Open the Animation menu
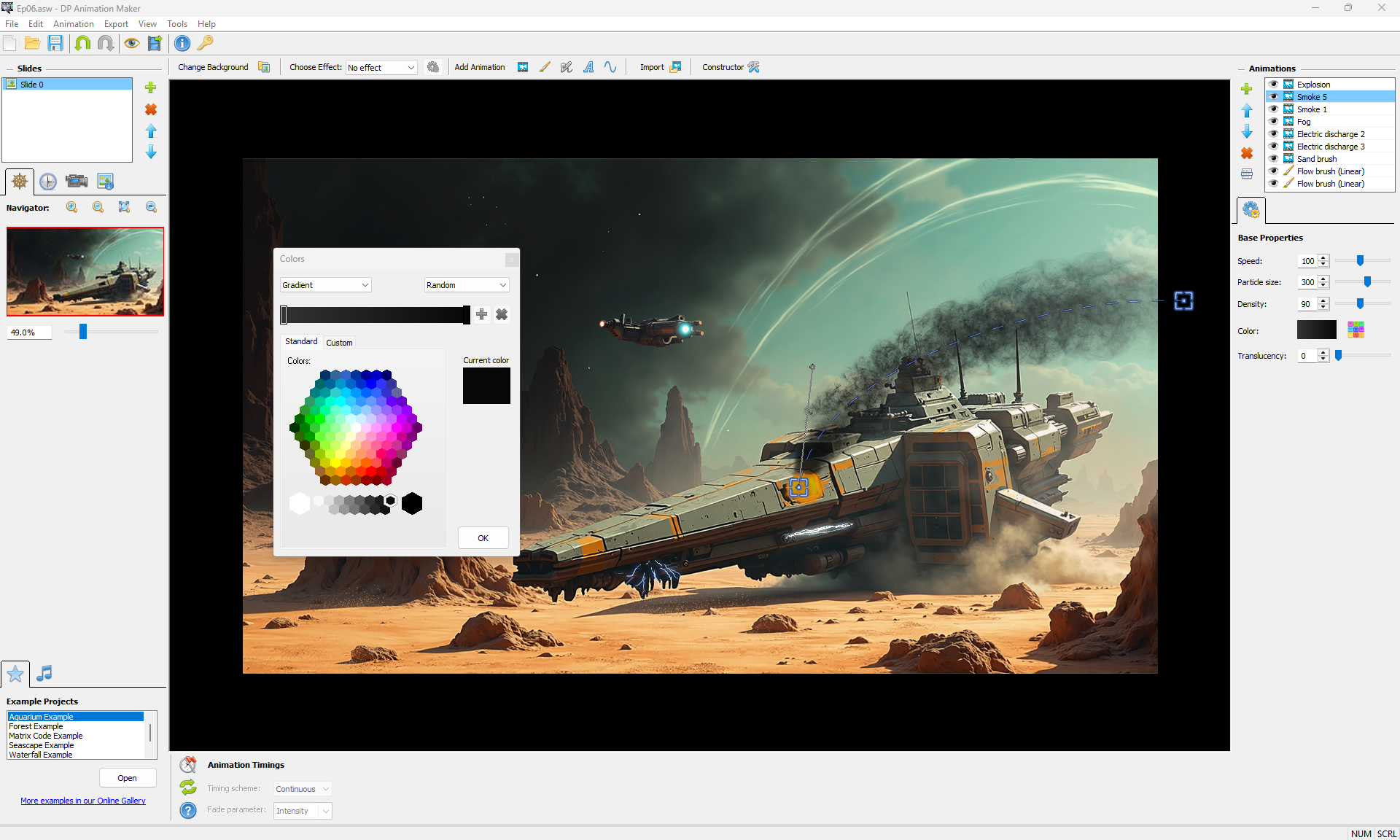 point(73,24)
